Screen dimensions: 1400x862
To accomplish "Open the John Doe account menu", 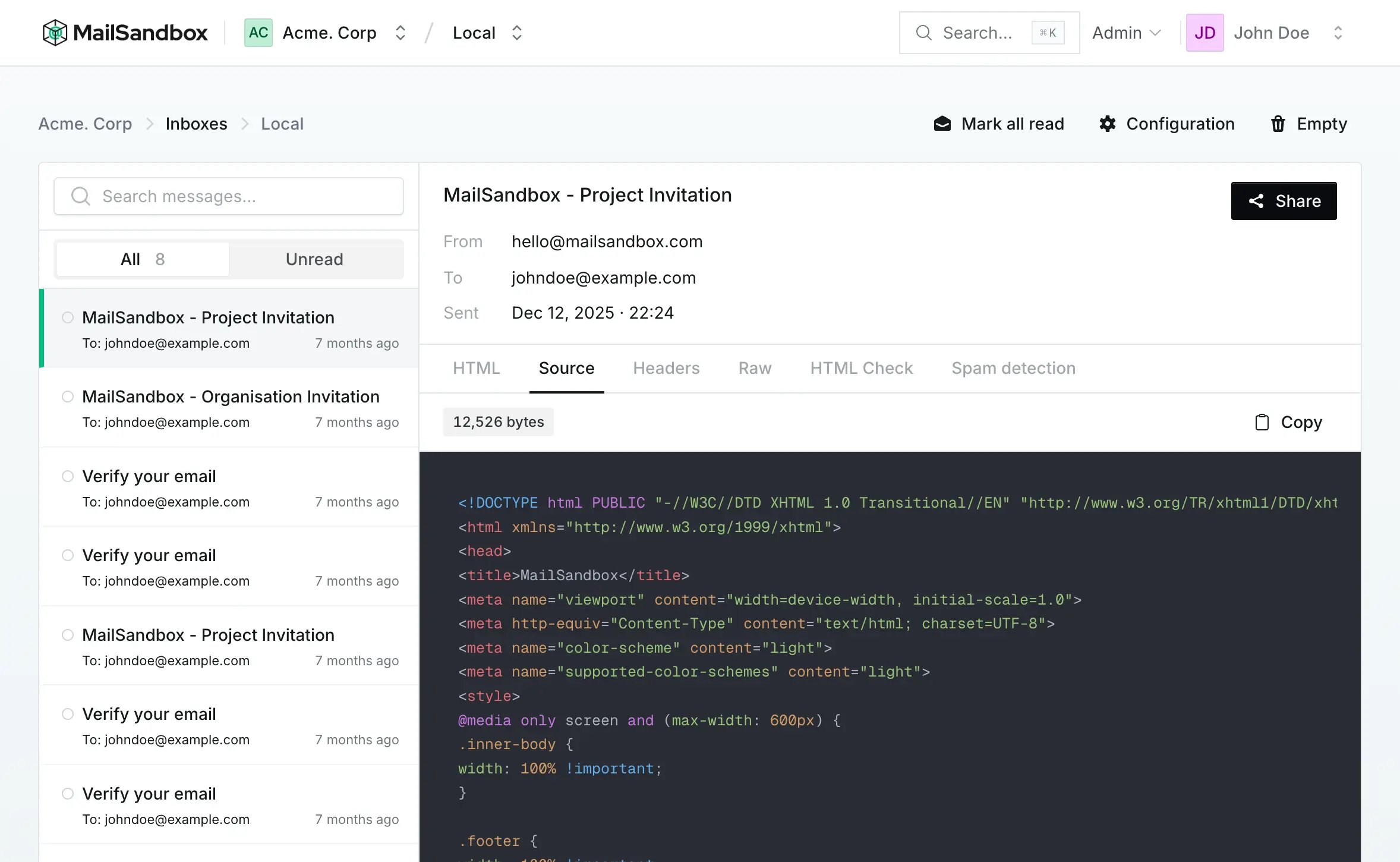I will tap(1265, 33).
